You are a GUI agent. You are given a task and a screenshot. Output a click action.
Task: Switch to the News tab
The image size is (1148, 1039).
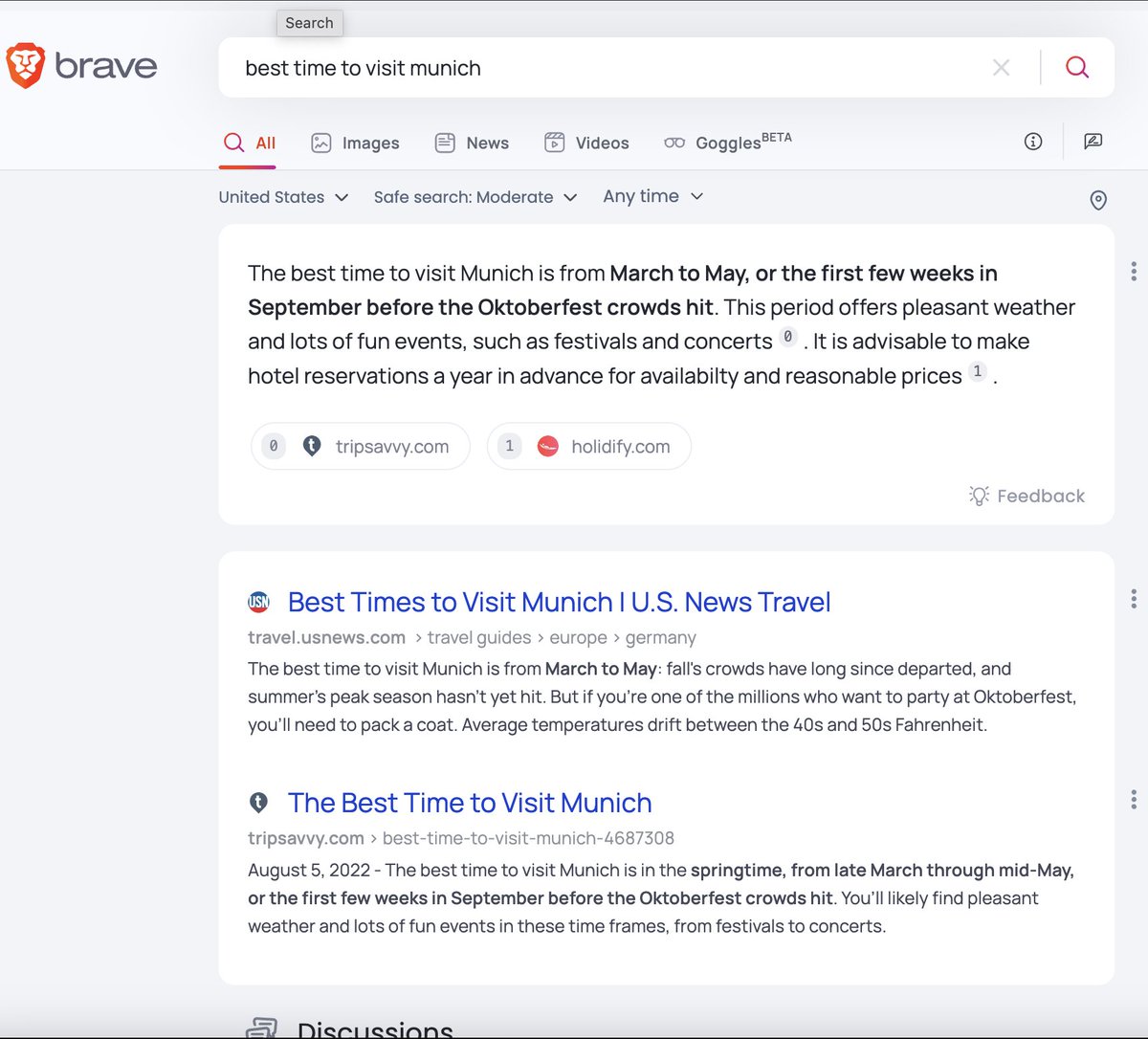pyautogui.click(x=472, y=143)
